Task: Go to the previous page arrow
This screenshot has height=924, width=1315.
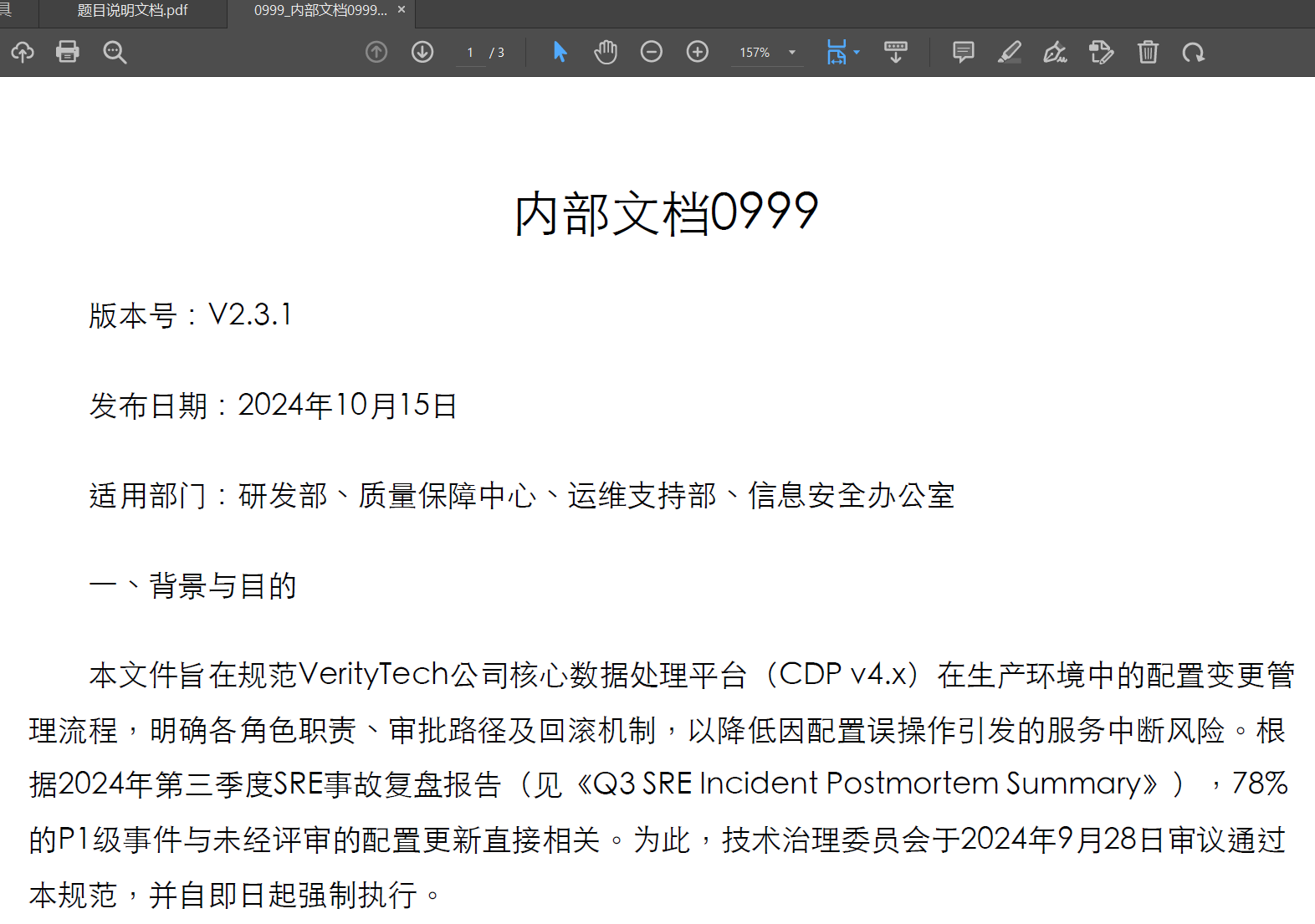Action: (x=376, y=52)
